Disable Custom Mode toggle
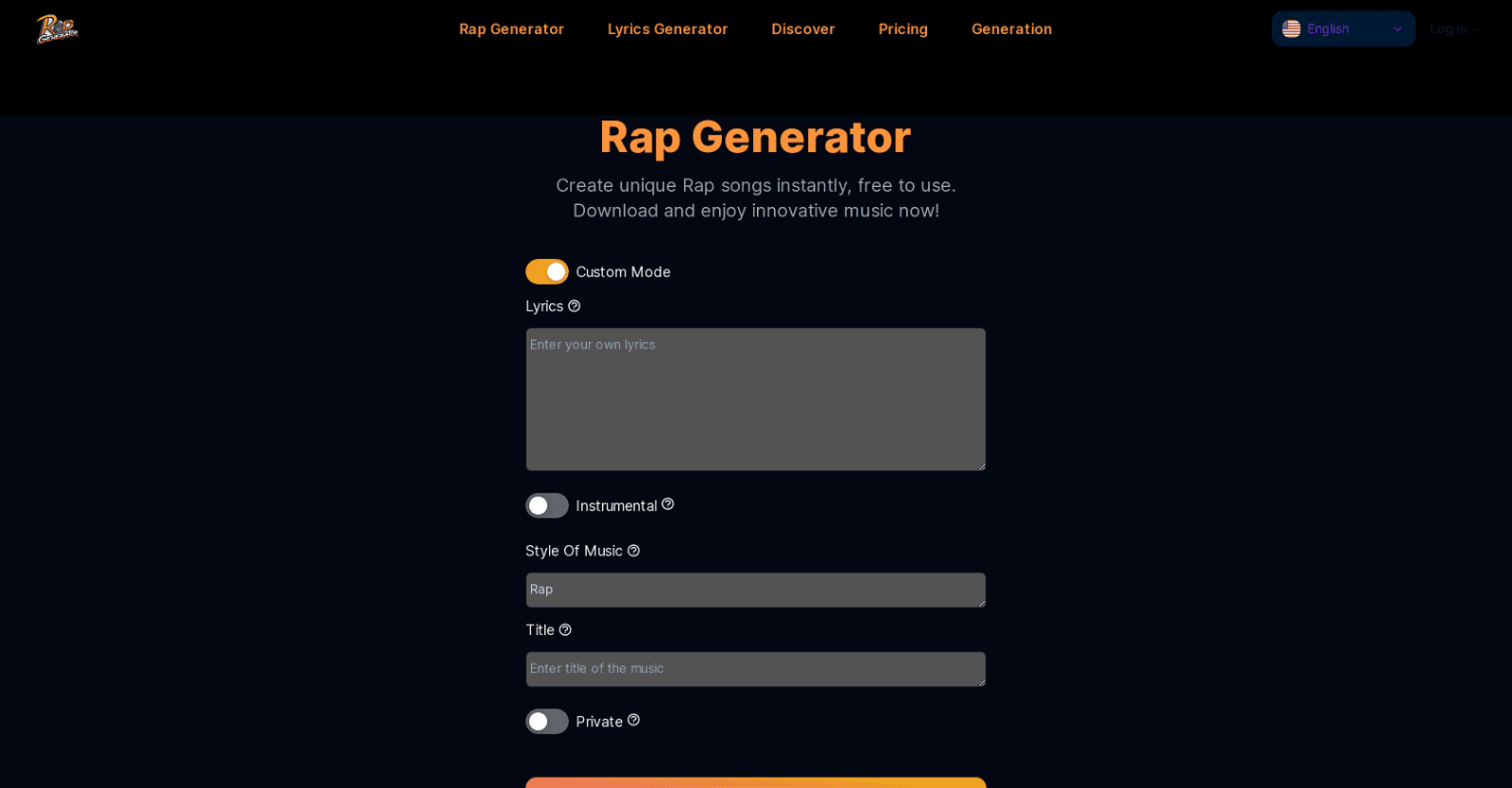This screenshot has width=1512, height=788. tap(546, 271)
